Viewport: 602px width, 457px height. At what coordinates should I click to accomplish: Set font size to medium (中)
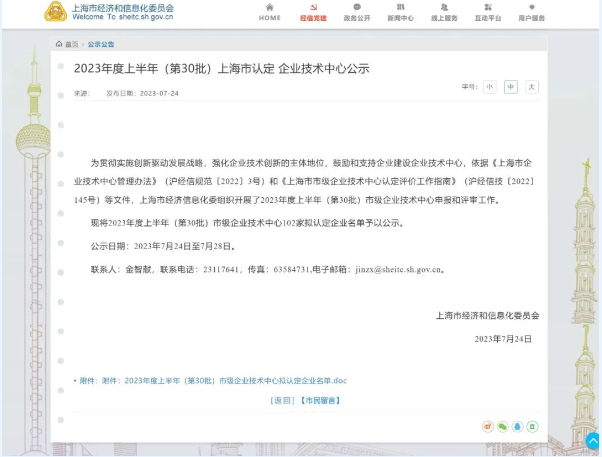(511, 87)
